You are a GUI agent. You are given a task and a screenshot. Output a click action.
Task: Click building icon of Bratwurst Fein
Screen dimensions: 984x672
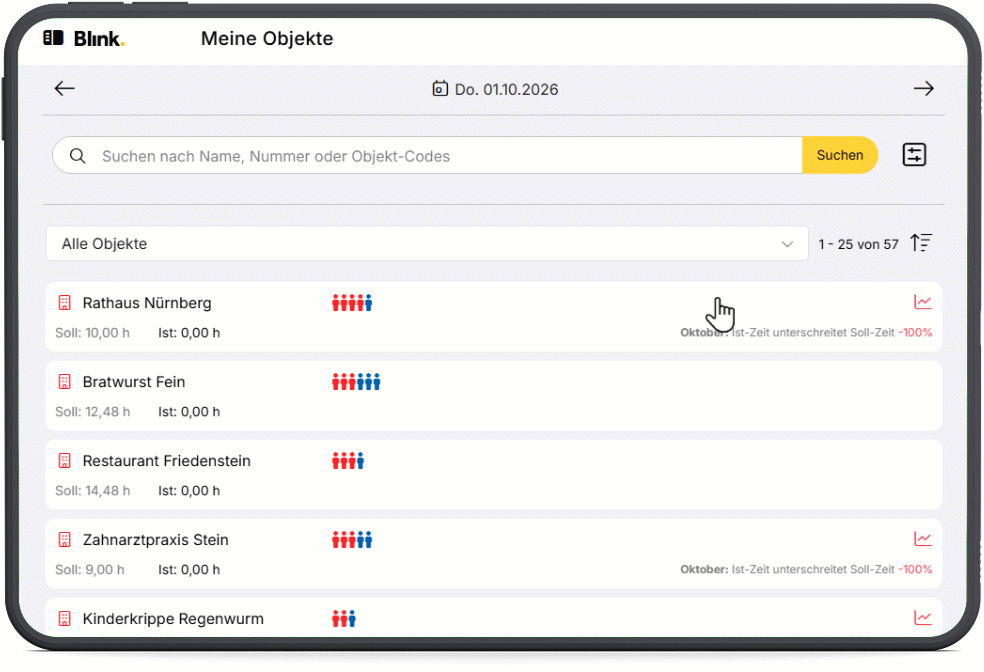tap(64, 381)
